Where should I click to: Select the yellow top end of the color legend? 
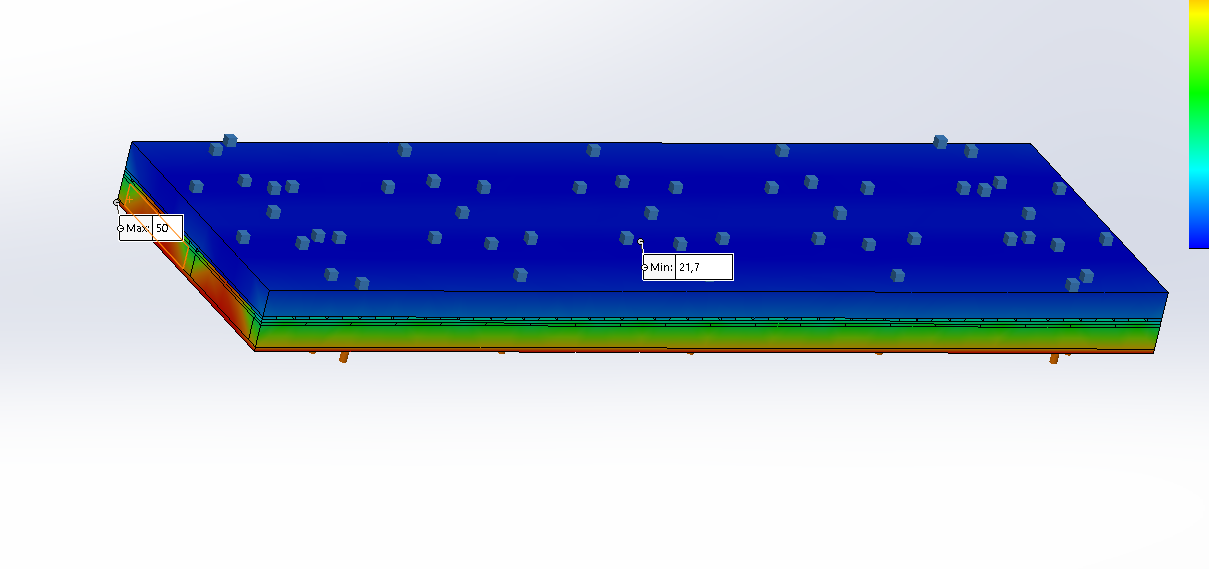tap(1198, 8)
